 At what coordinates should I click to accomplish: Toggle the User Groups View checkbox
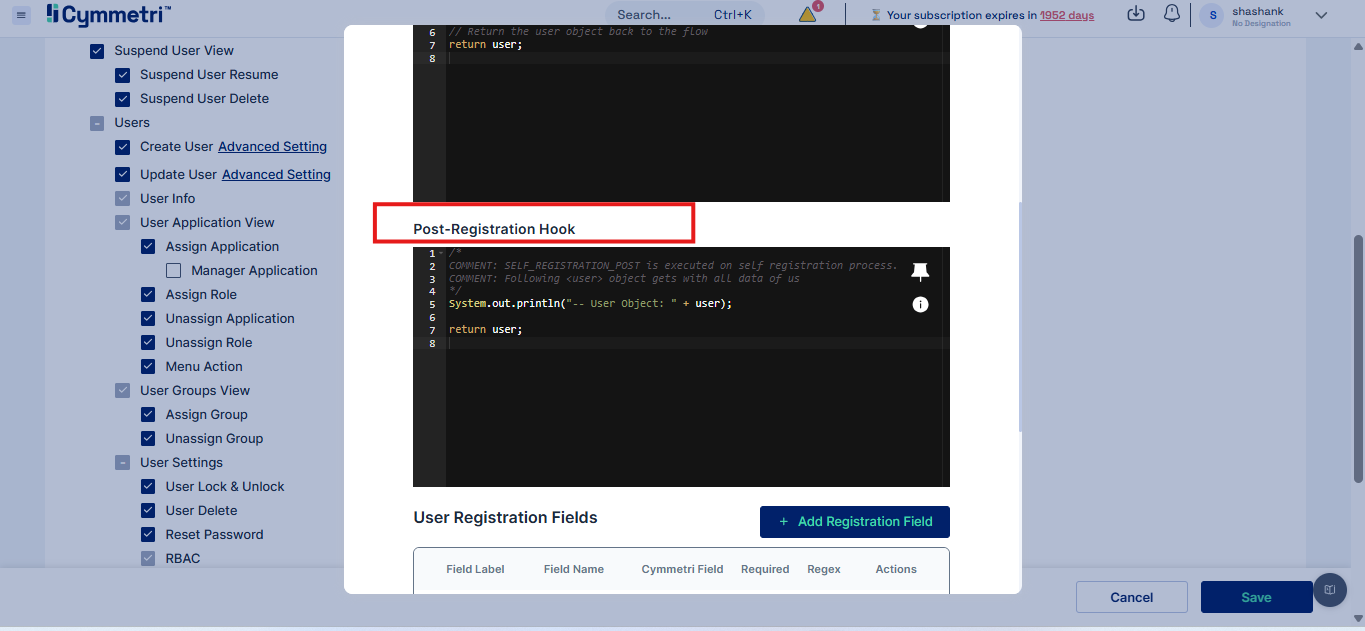122,391
